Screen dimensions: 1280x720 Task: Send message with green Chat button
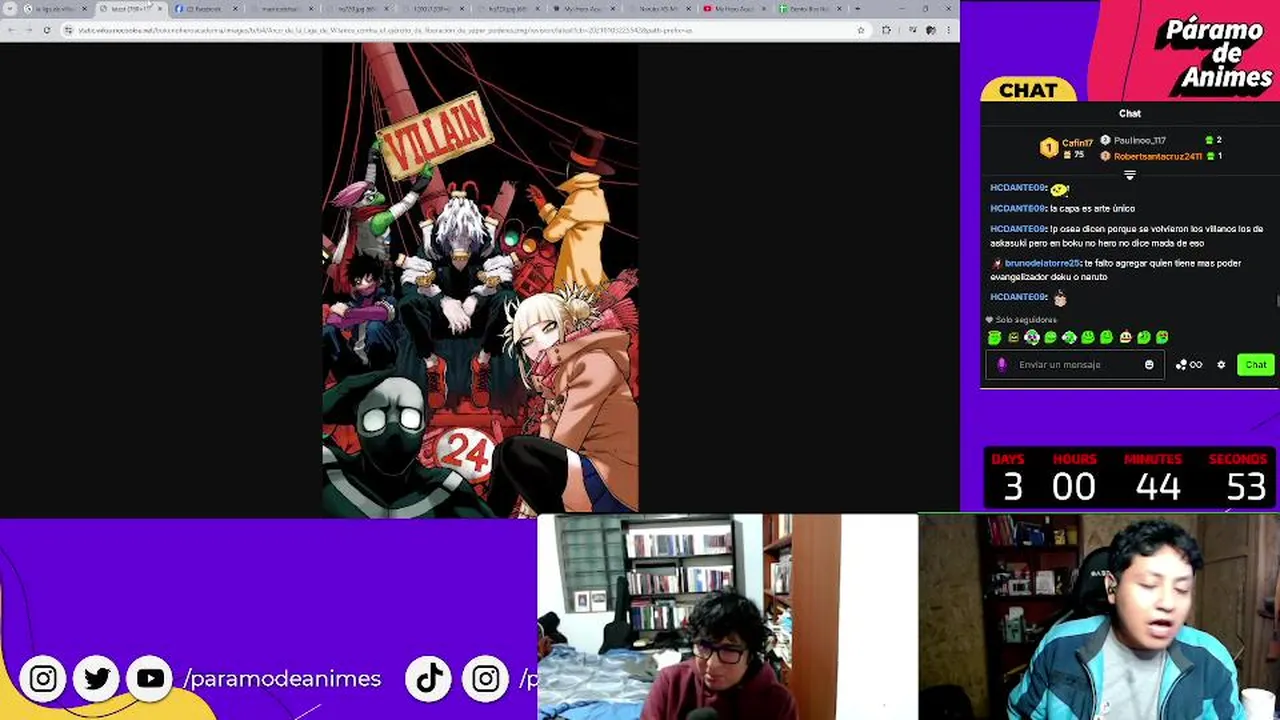click(x=1255, y=365)
